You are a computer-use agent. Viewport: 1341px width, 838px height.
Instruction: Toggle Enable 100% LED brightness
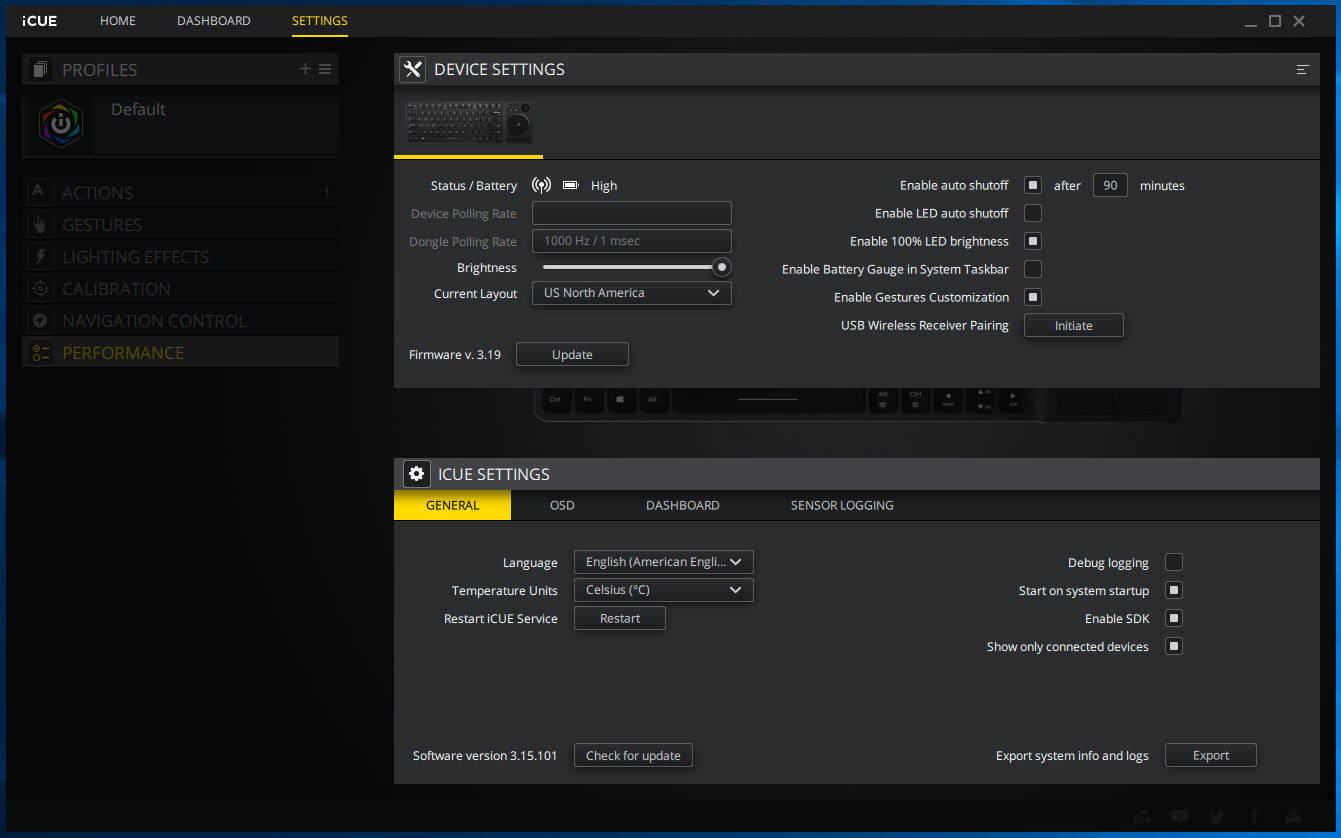point(1033,241)
